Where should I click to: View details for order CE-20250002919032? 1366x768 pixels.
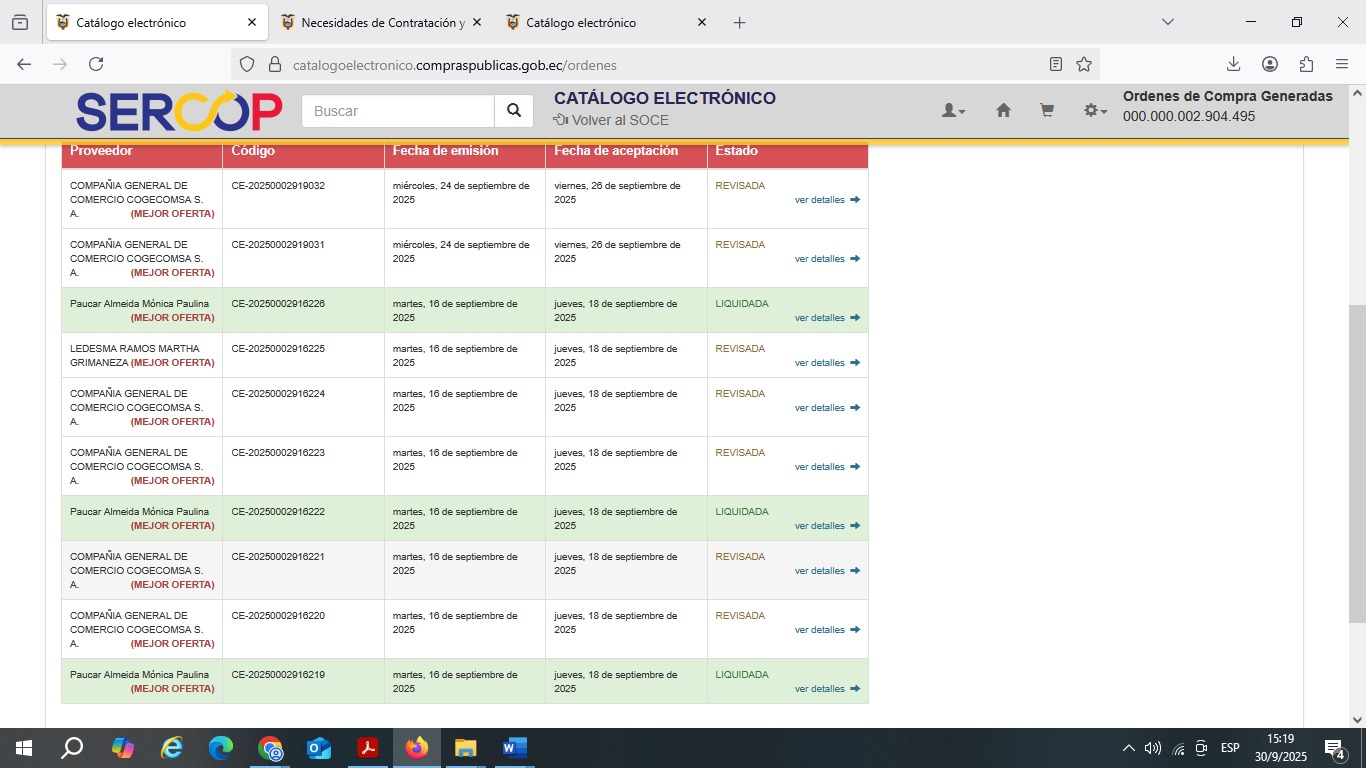pos(826,200)
